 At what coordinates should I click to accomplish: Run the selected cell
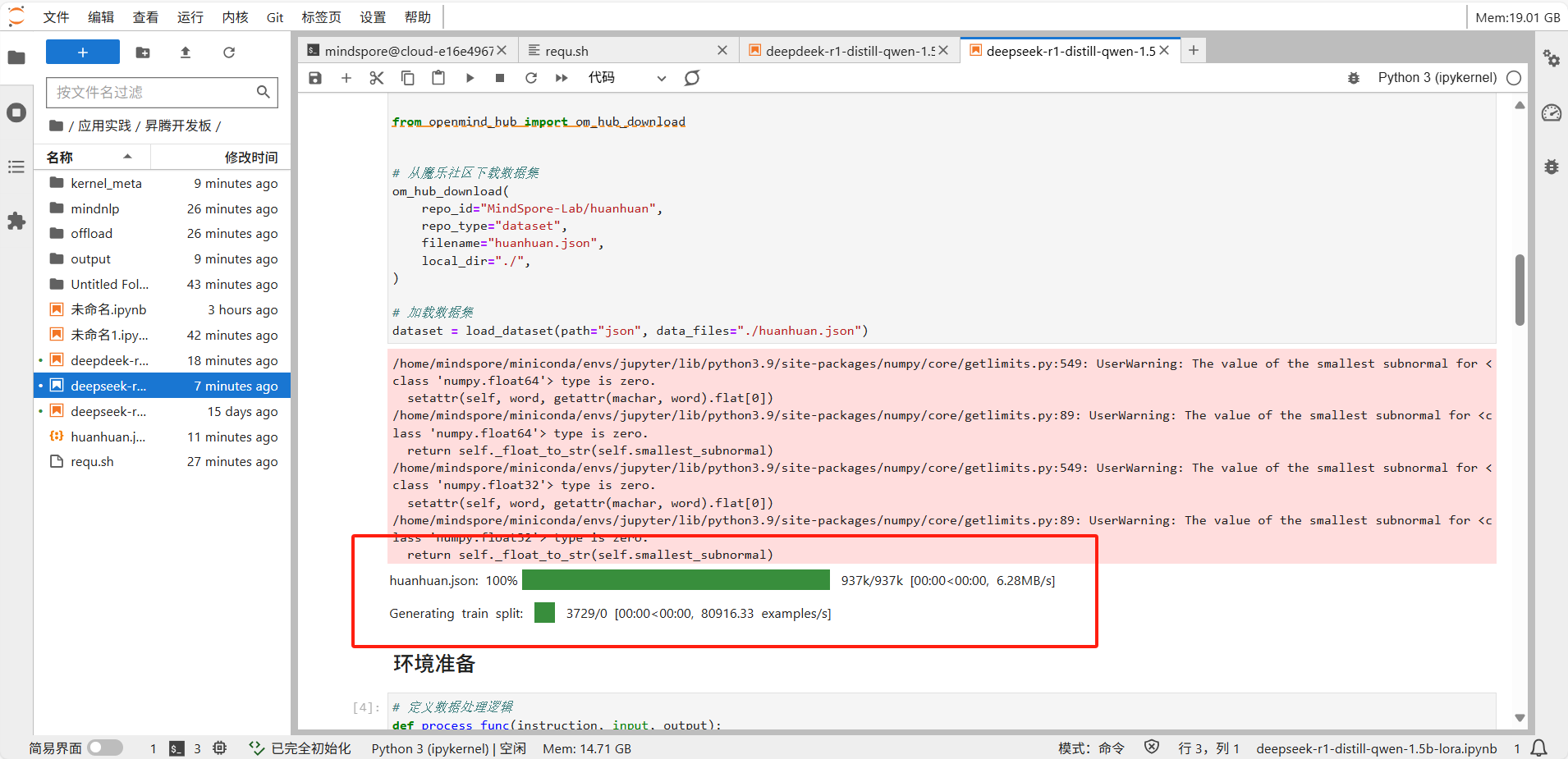tap(470, 78)
